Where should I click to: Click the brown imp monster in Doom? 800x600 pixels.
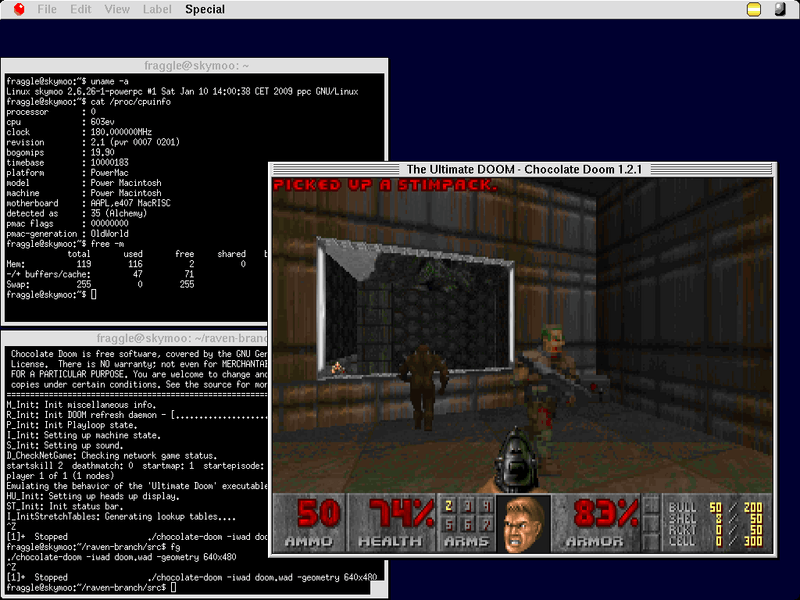[x=423, y=387]
